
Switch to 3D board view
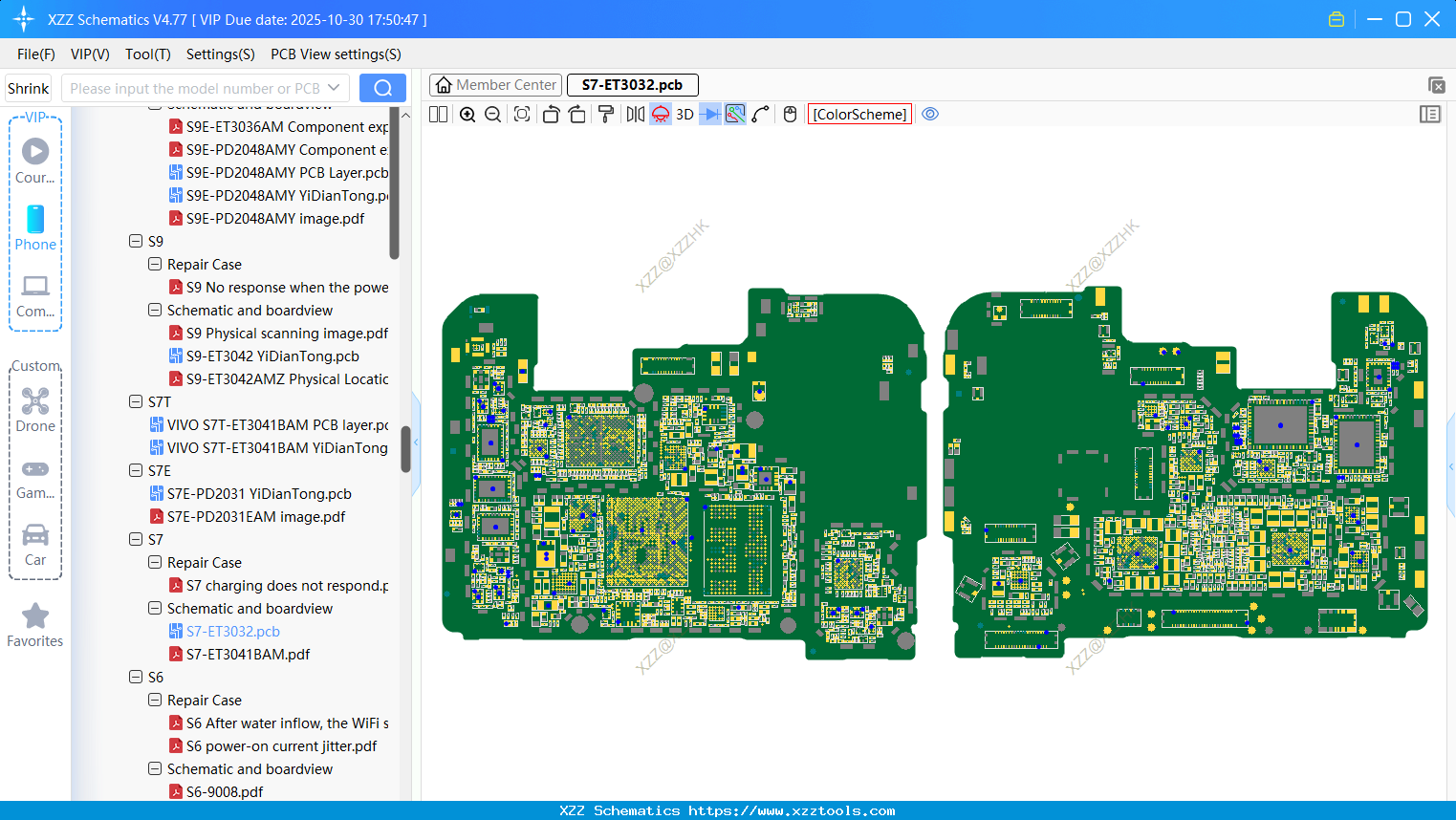685,115
